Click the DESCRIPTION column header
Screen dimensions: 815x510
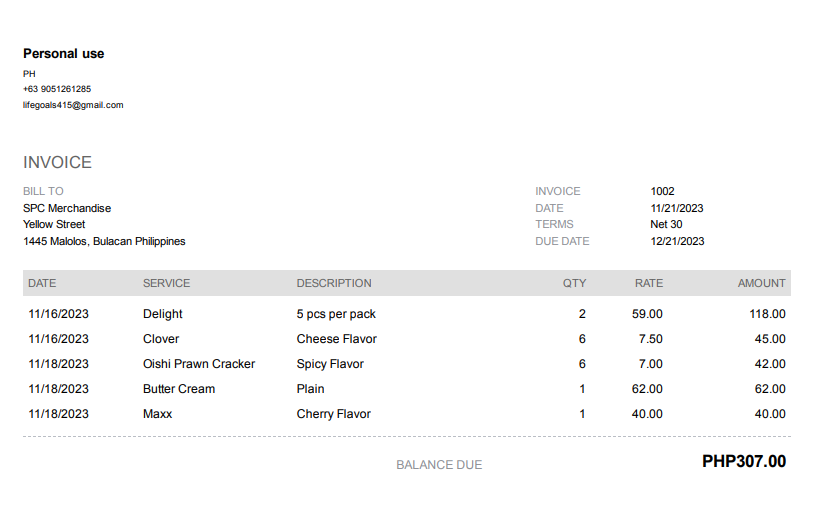[334, 283]
